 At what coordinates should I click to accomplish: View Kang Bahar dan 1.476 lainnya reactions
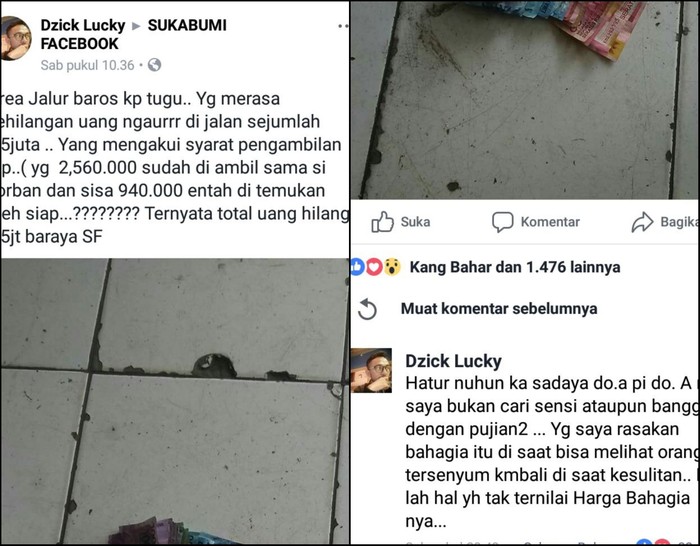(x=515, y=267)
